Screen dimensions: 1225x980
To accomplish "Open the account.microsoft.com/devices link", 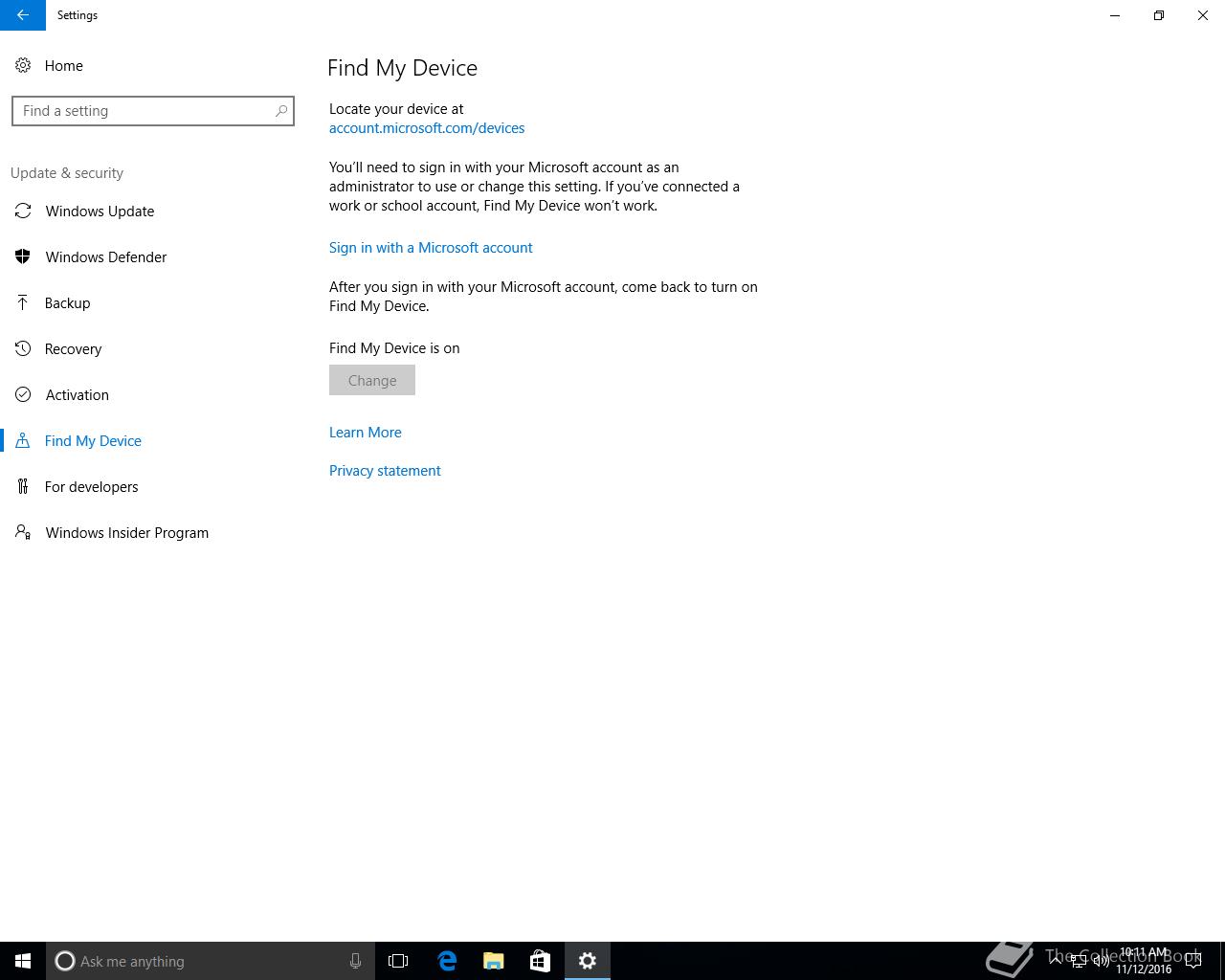I will 427,128.
